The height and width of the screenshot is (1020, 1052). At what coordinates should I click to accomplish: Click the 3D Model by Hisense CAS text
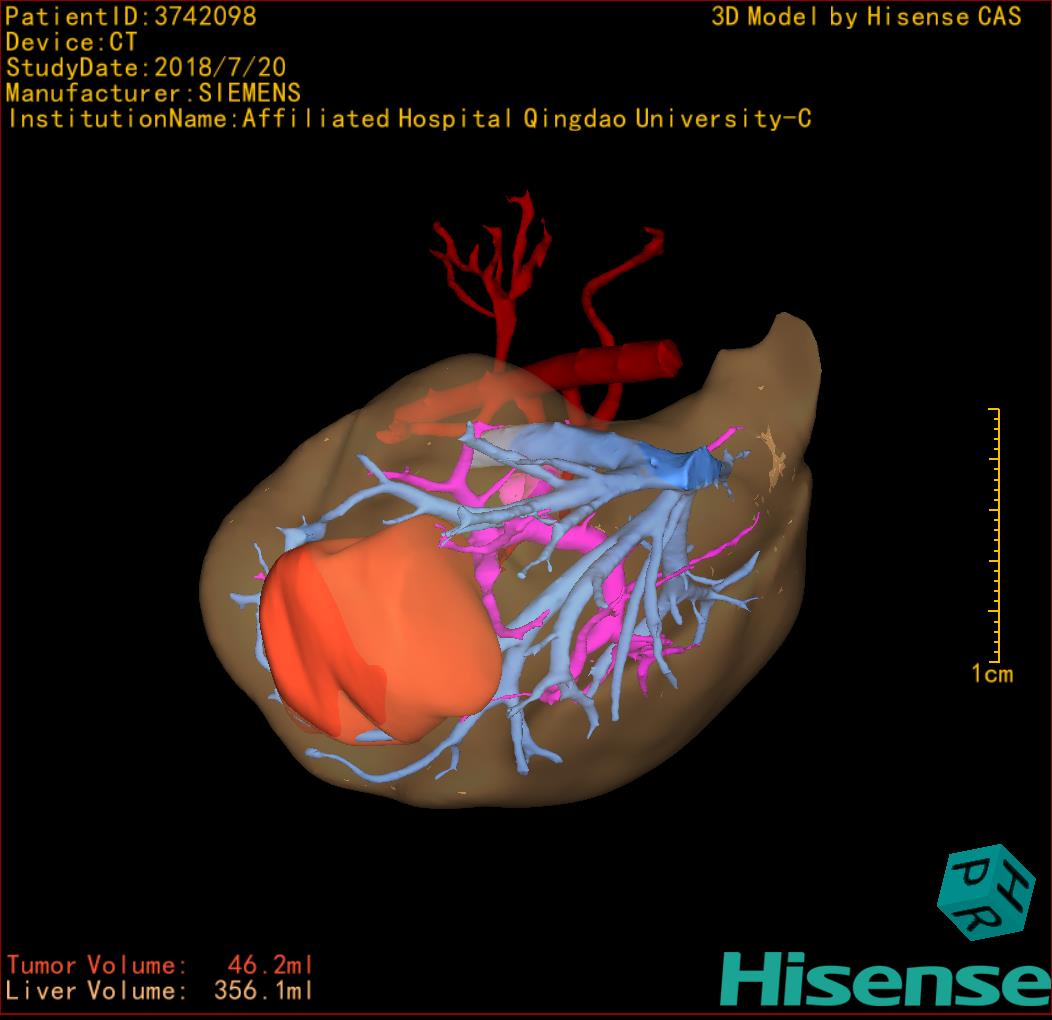click(866, 16)
